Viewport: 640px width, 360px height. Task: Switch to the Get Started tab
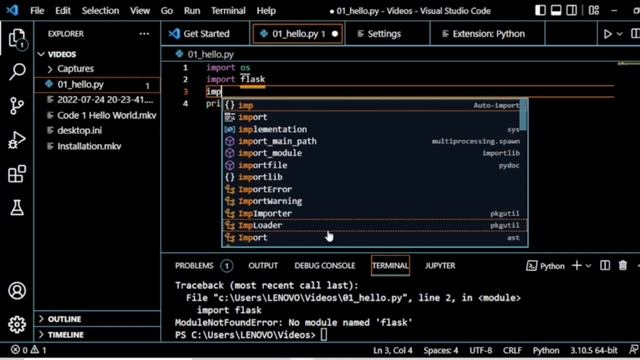[x=205, y=34]
